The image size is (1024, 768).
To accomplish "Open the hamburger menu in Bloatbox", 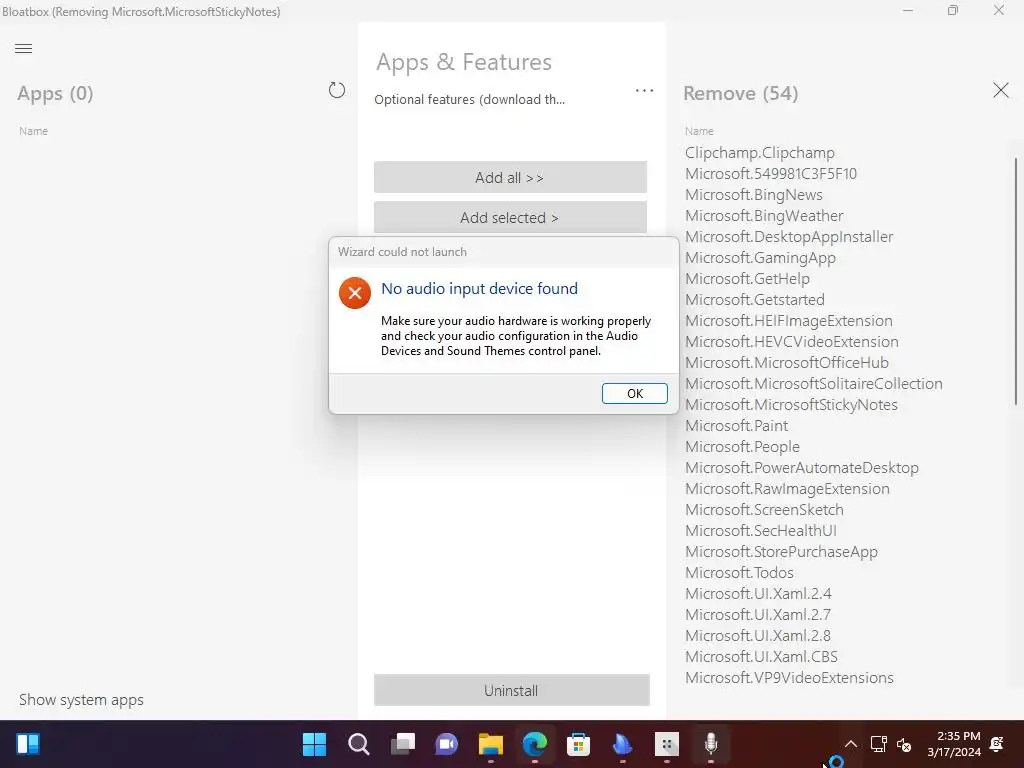I will (24, 48).
